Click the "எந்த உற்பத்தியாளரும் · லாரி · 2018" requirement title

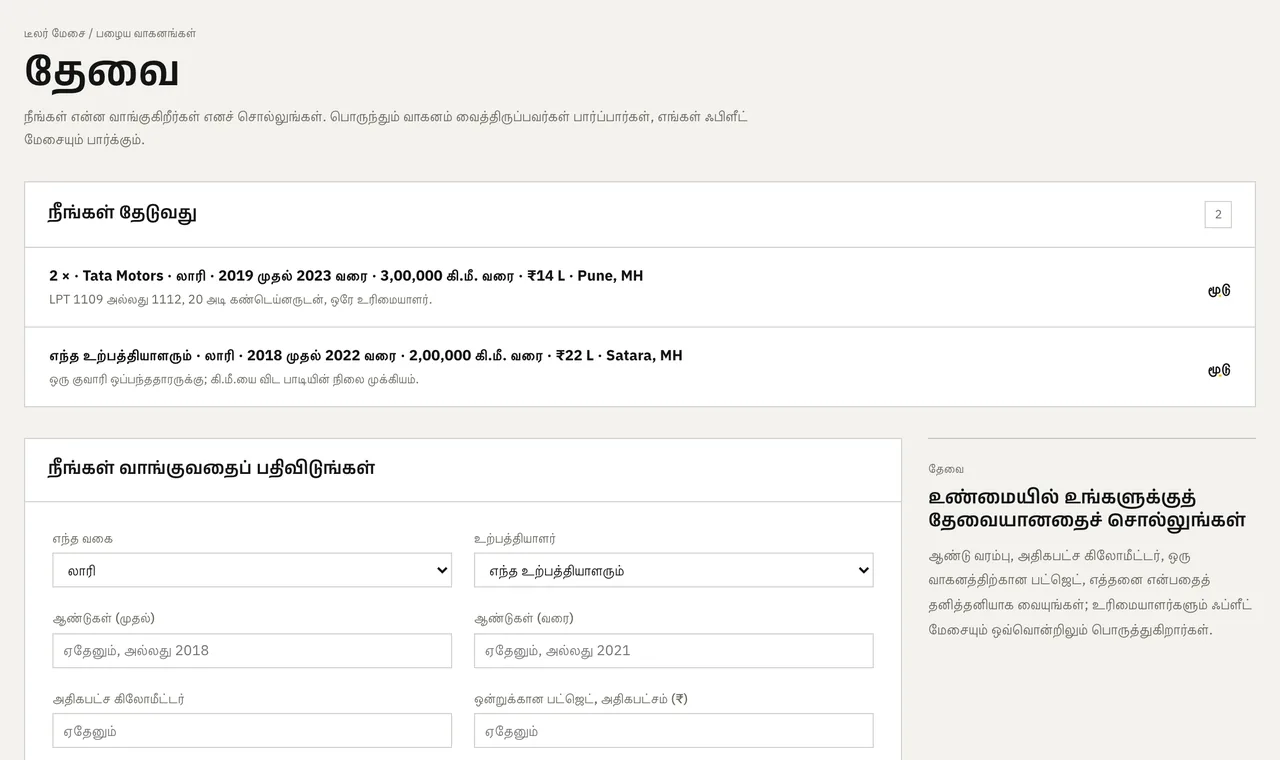[366, 355]
